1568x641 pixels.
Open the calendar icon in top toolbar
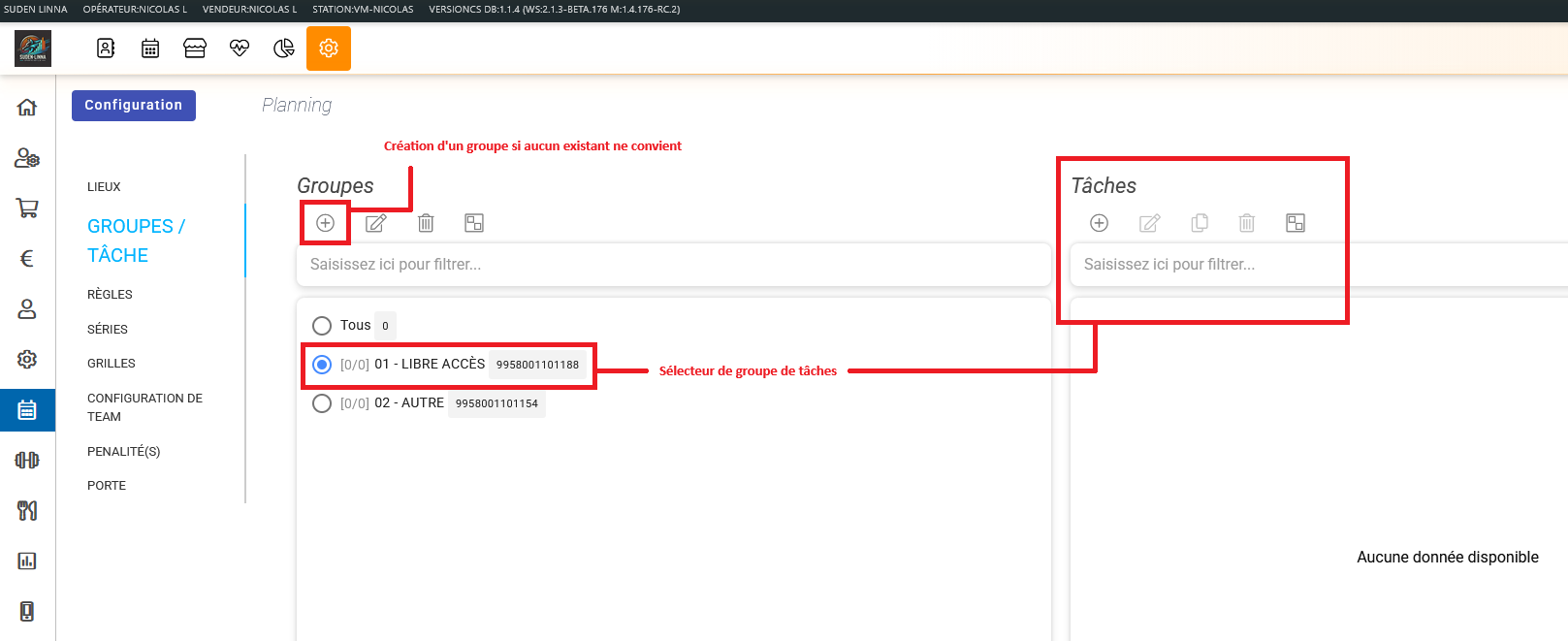click(150, 48)
